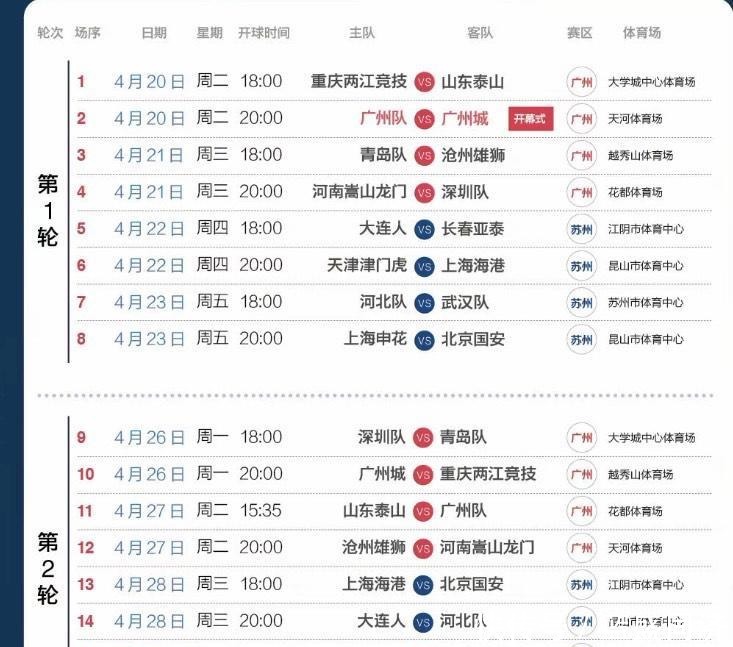
Task: Click stadium 天河体育场 in match 12
Action: point(635,548)
